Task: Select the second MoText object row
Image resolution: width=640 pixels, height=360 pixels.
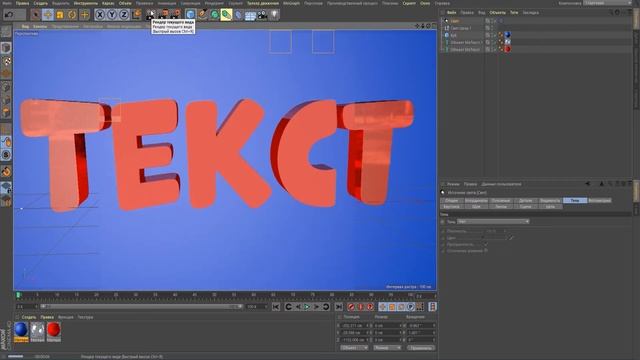Action: (x=465, y=49)
